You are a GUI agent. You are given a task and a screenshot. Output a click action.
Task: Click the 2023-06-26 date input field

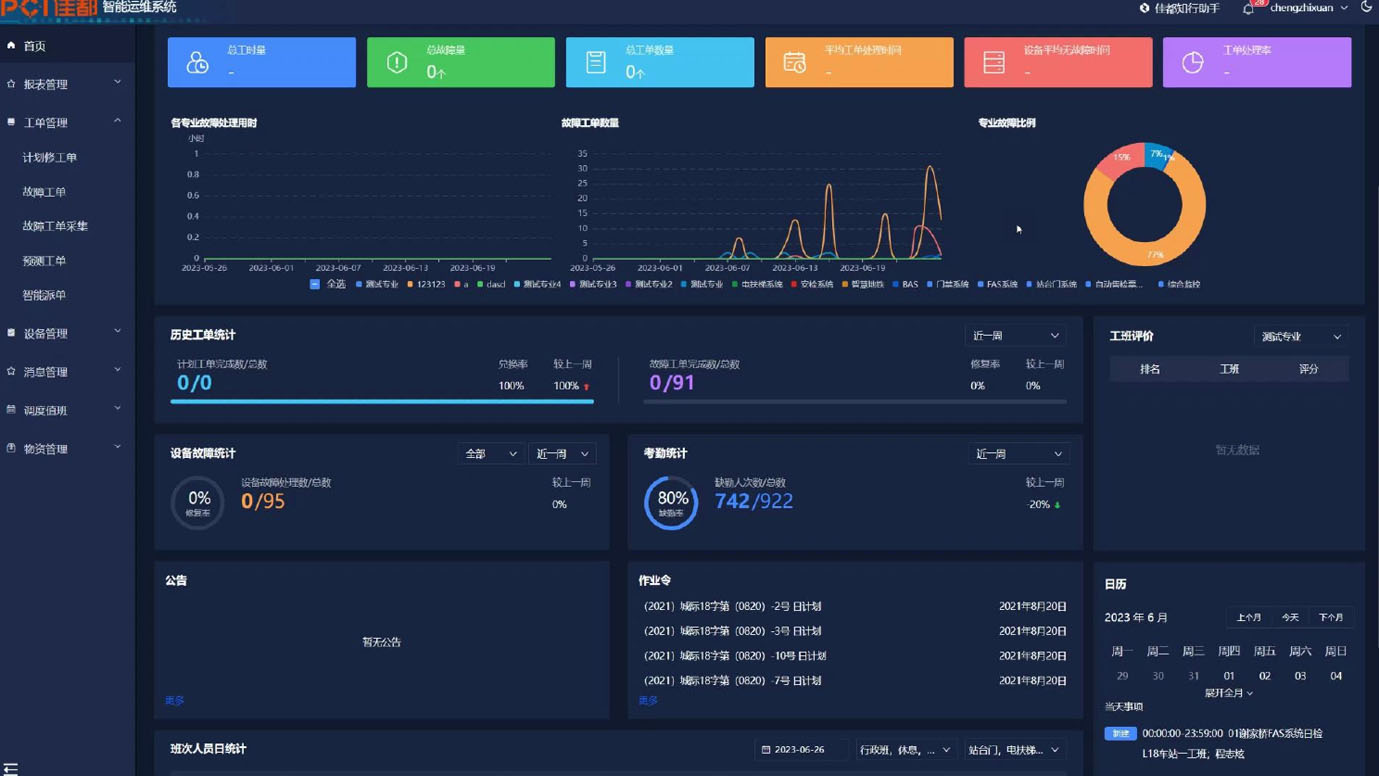[798, 750]
